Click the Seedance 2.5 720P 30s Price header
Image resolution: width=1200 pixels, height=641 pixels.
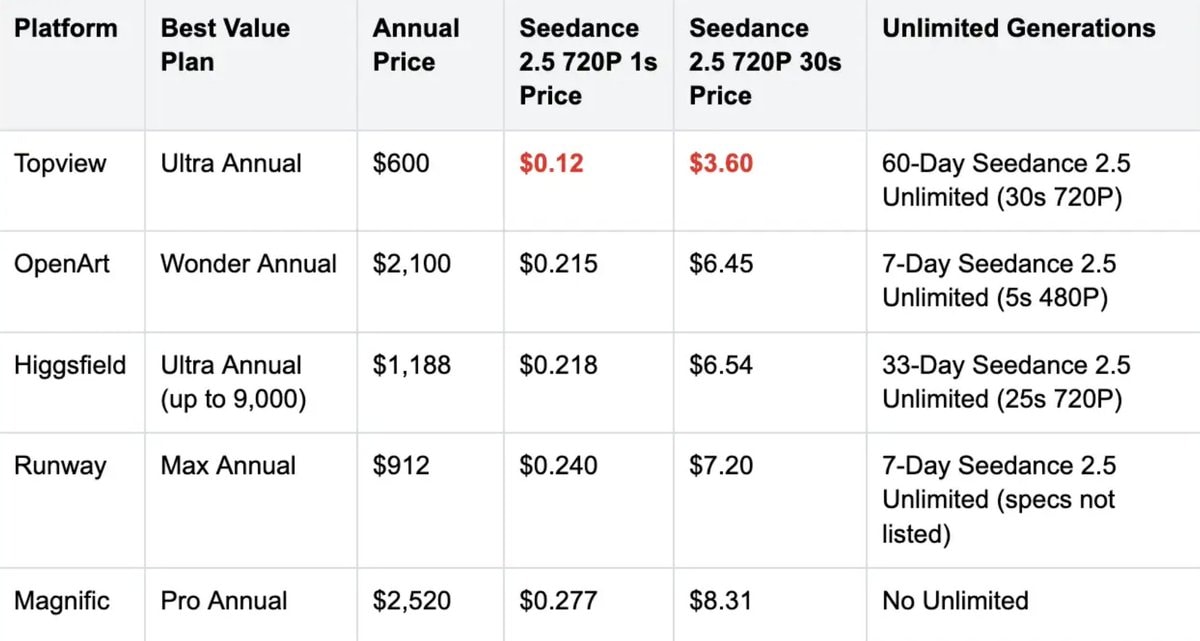pyautogui.click(x=765, y=62)
